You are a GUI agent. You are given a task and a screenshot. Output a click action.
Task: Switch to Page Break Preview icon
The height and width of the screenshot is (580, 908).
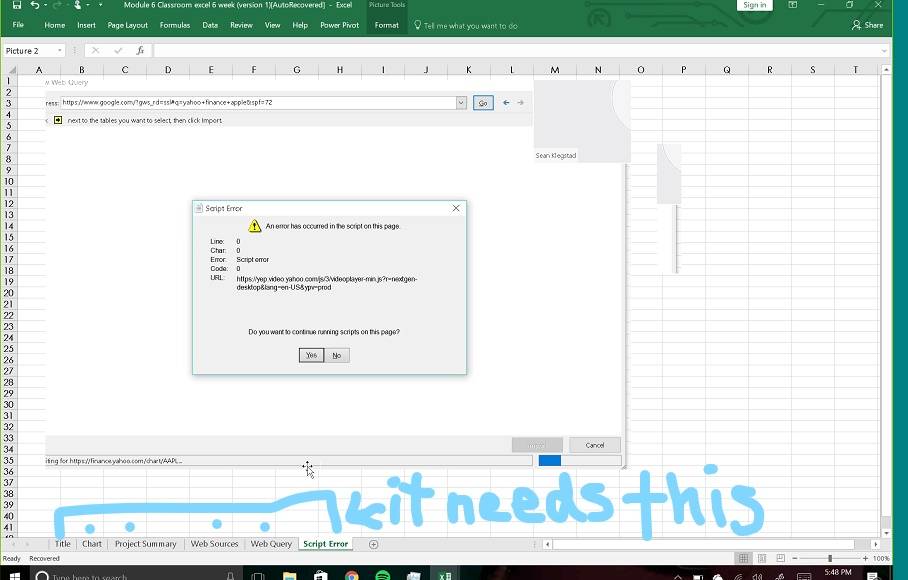point(781,559)
